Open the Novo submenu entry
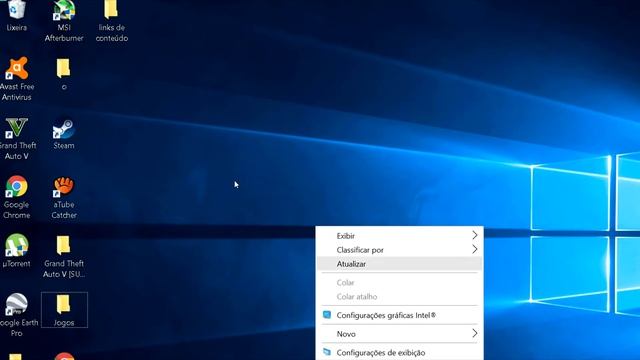 (400, 333)
